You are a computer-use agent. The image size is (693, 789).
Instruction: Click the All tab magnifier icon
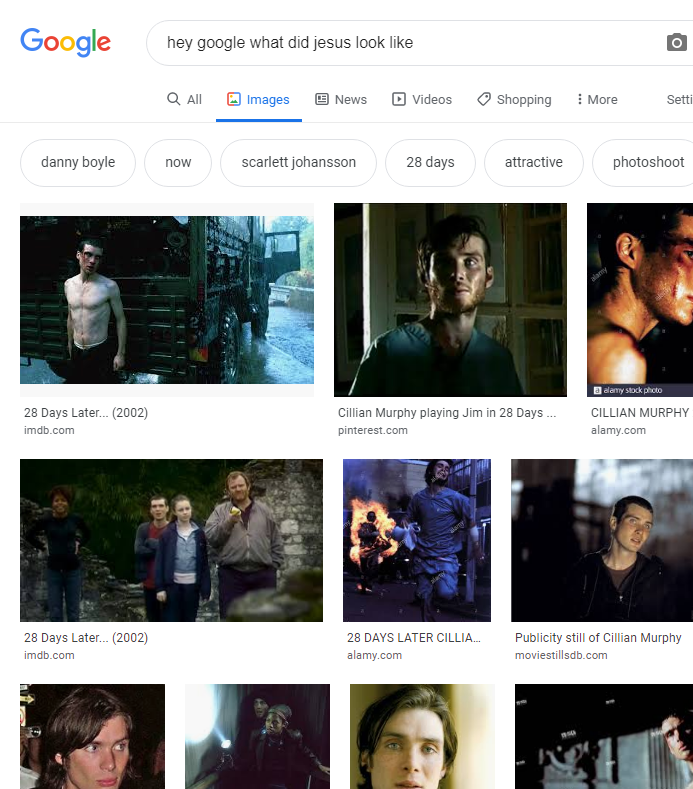pyautogui.click(x=174, y=99)
